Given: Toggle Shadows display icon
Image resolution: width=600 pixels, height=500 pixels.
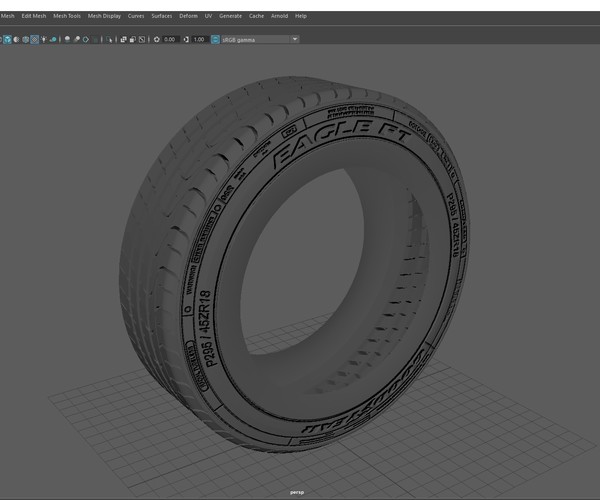Looking at the screenshot, I should point(53,39).
